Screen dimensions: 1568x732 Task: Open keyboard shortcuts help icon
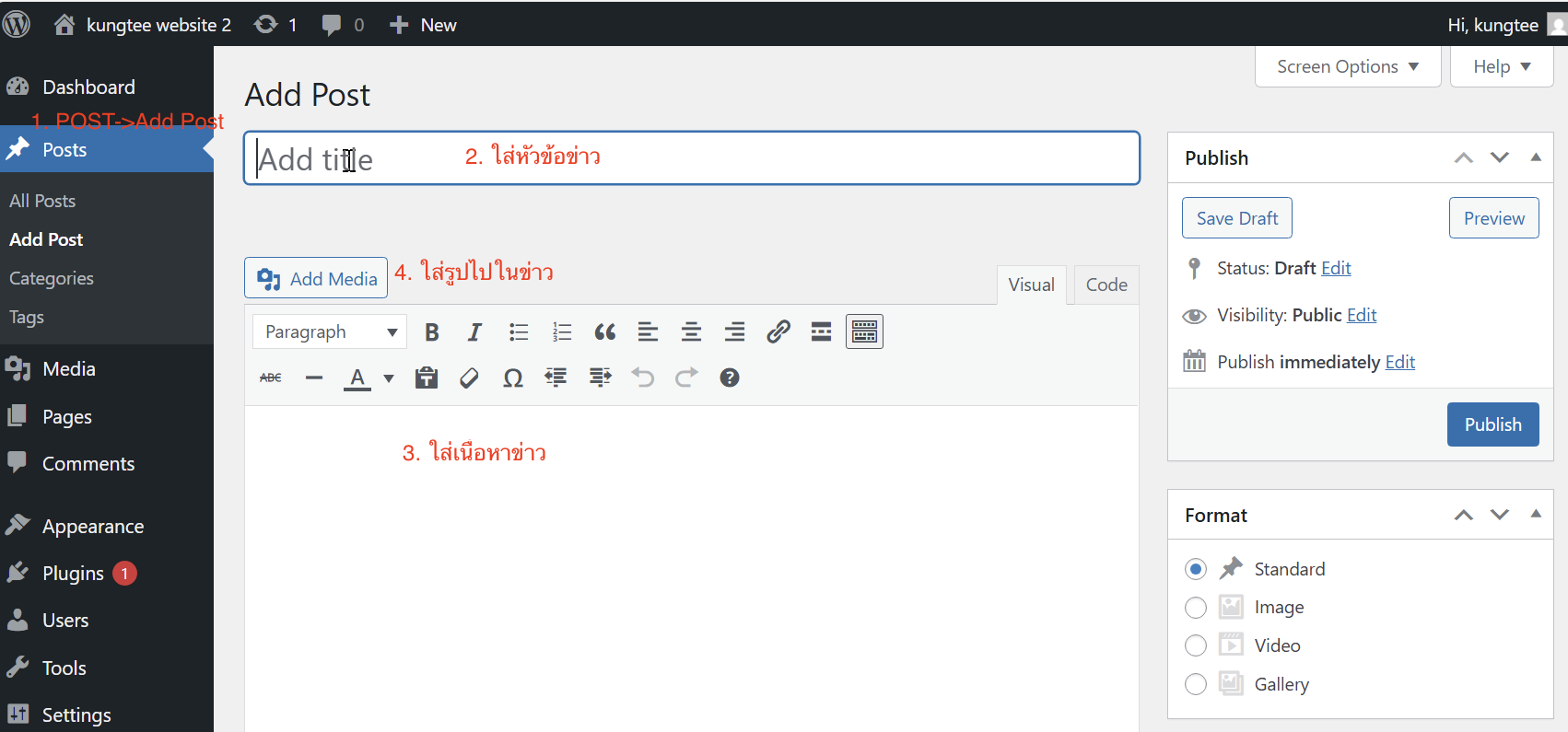pos(729,378)
